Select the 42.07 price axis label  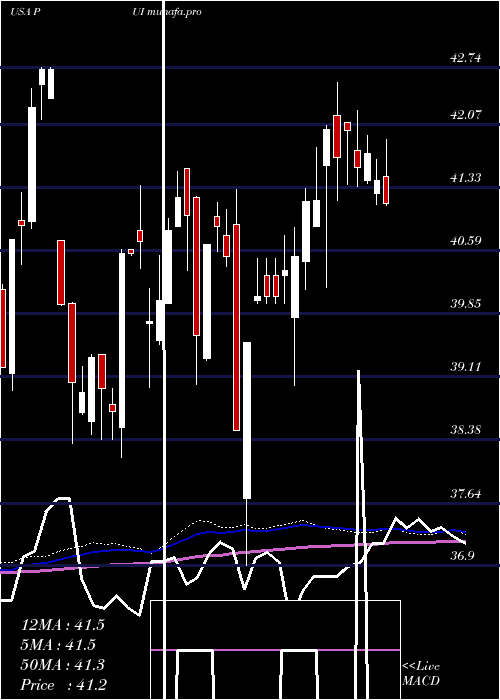tap(466, 114)
